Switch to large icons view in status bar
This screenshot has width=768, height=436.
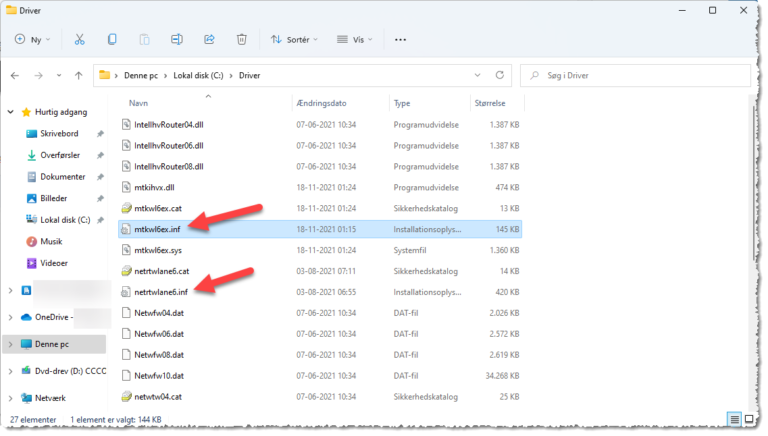point(749,419)
